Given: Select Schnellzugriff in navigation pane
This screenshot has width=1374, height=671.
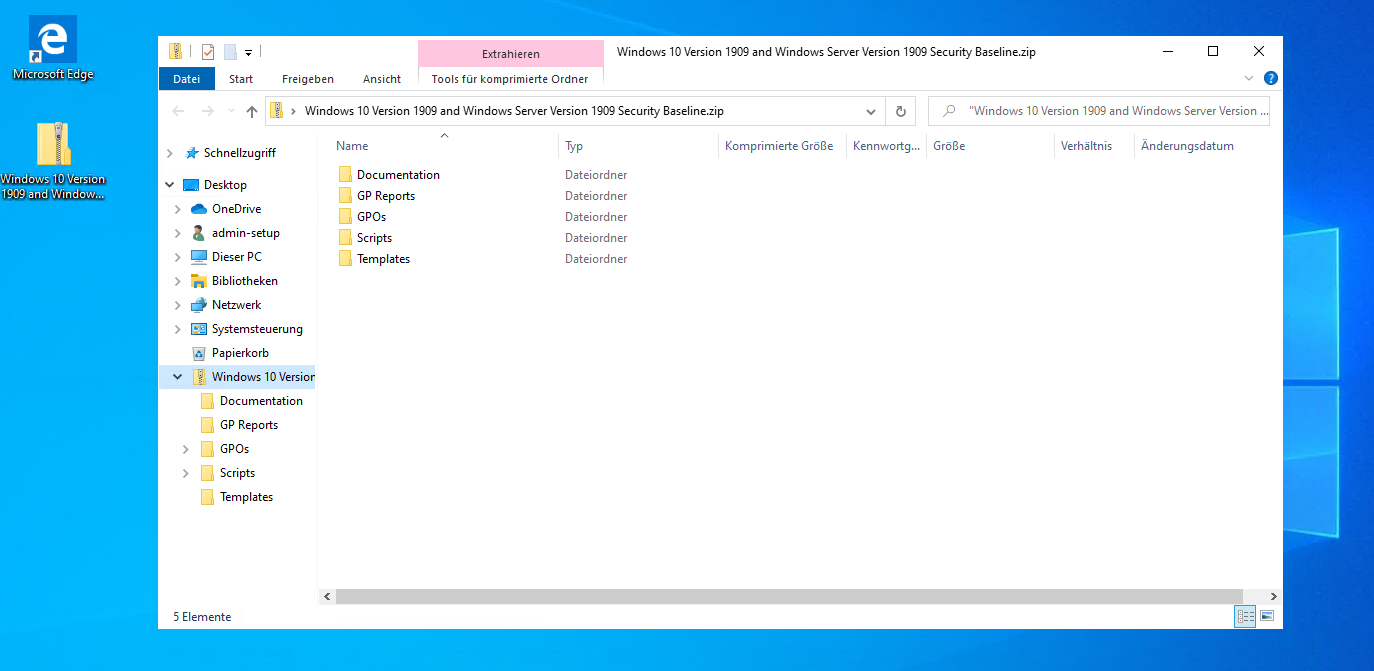Looking at the screenshot, I should tap(239, 153).
